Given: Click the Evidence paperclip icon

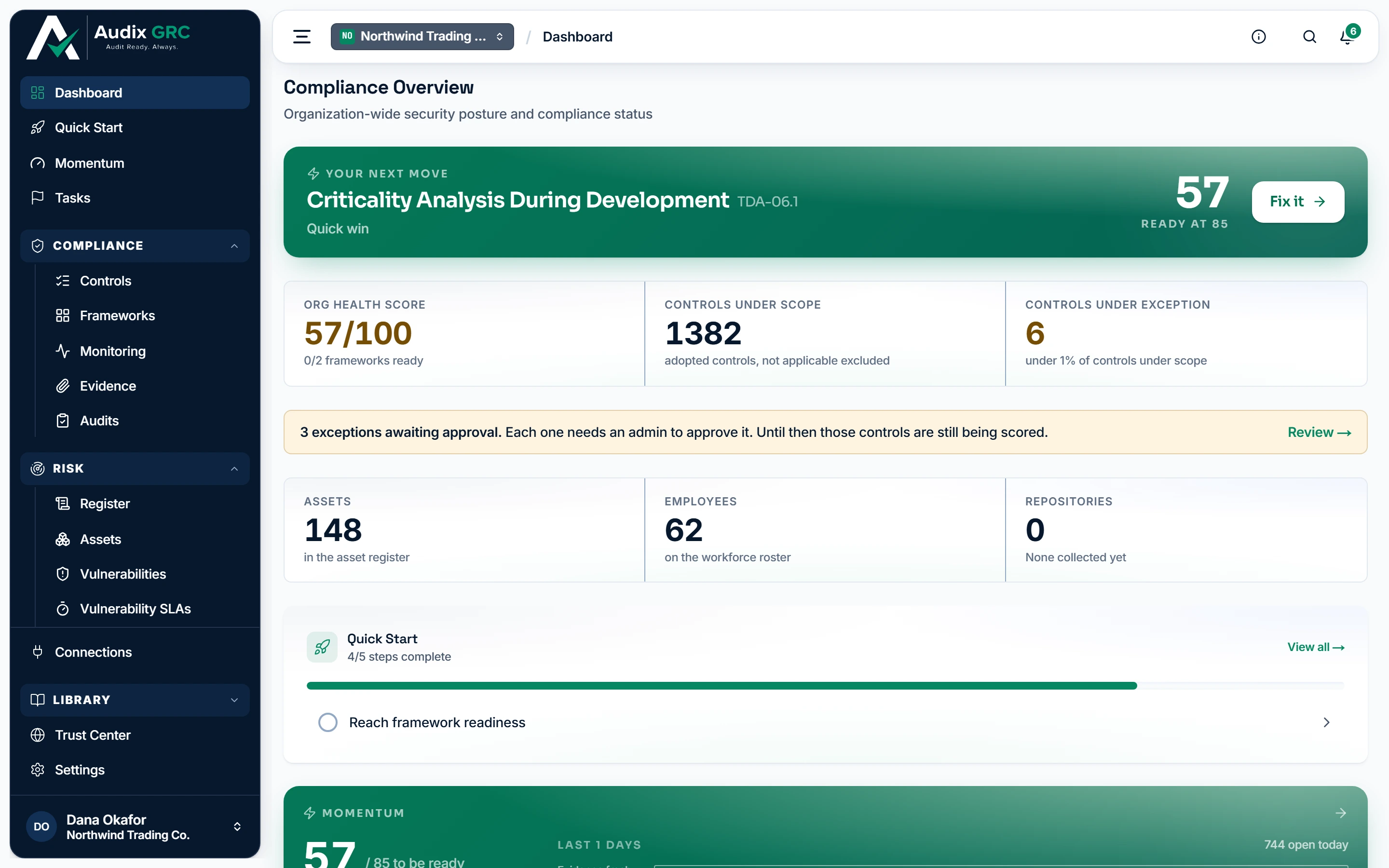Looking at the screenshot, I should click(63, 386).
